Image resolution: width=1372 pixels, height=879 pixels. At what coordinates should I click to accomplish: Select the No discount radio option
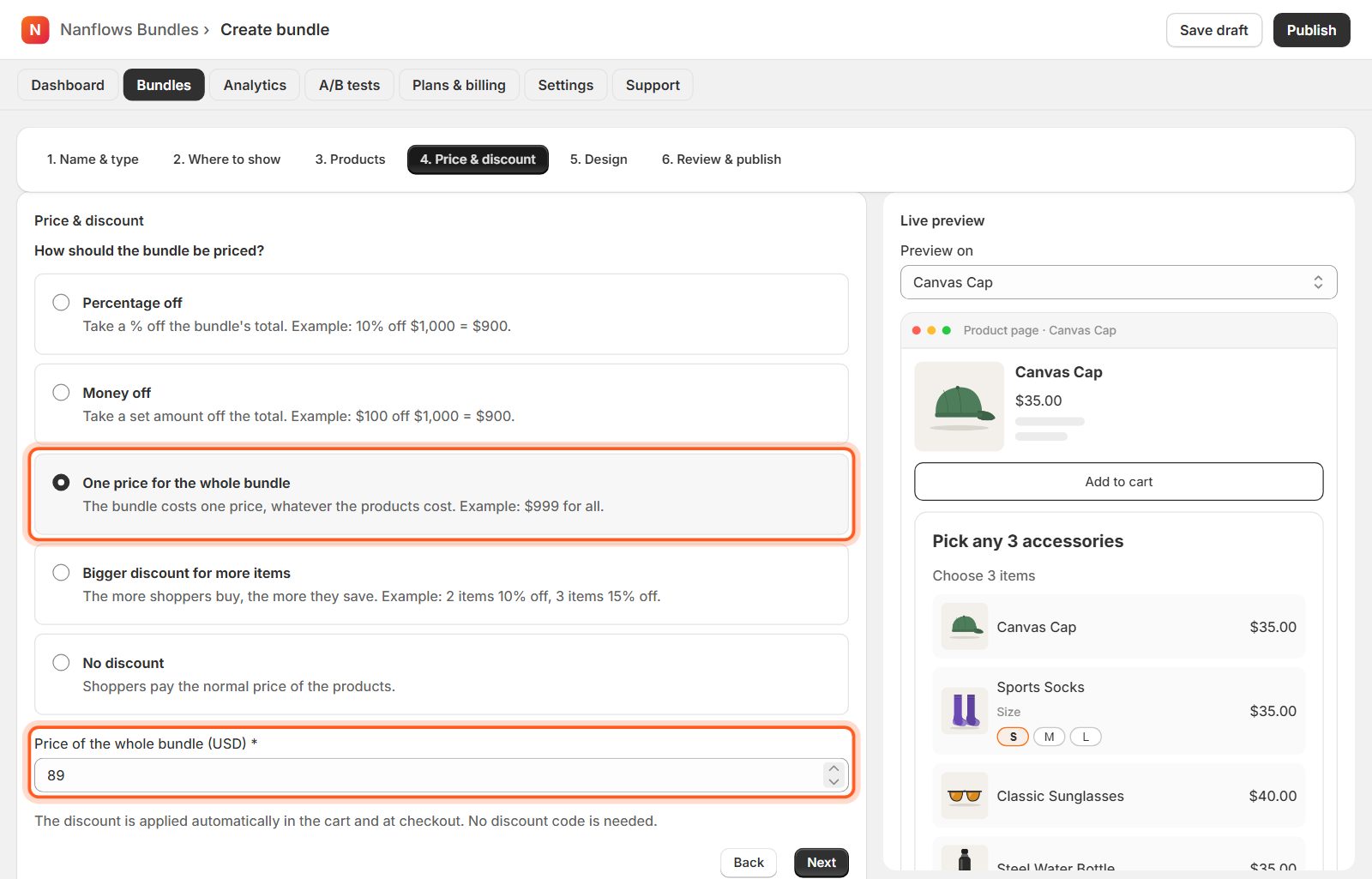tap(61, 662)
